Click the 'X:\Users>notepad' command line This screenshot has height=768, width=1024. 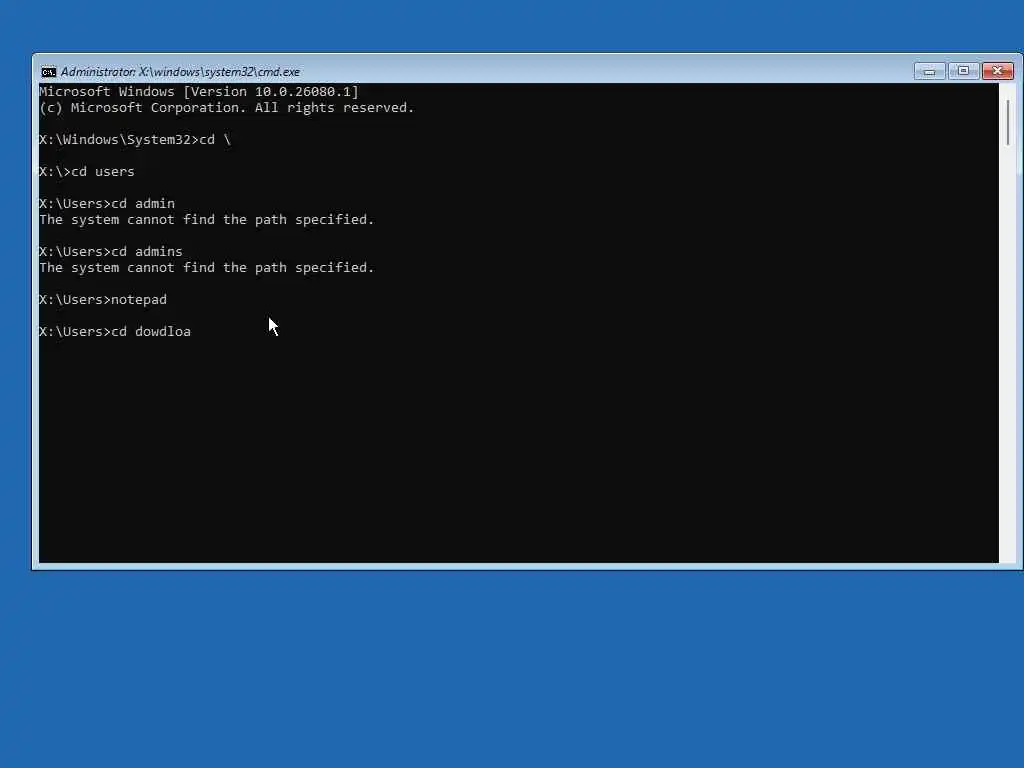click(103, 300)
